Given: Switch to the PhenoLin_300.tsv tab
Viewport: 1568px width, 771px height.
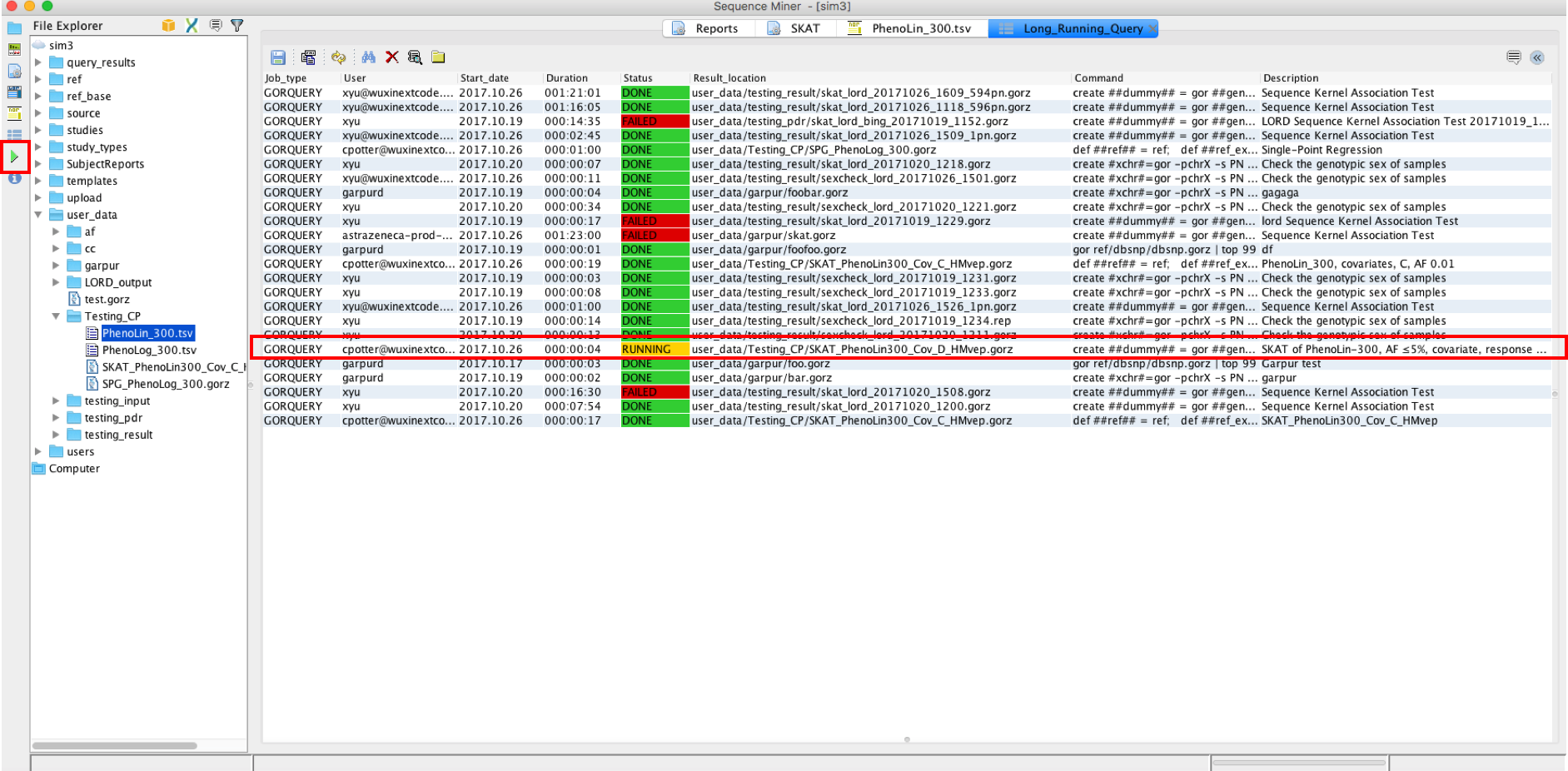Looking at the screenshot, I should pos(913,28).
